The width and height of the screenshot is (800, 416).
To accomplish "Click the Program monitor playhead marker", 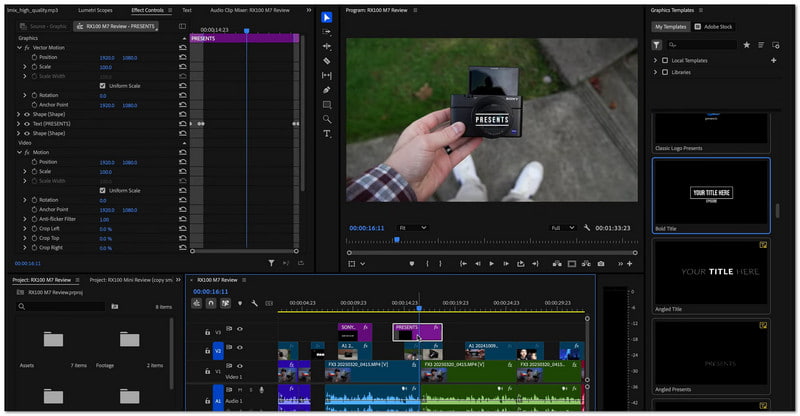I will 397,239.
